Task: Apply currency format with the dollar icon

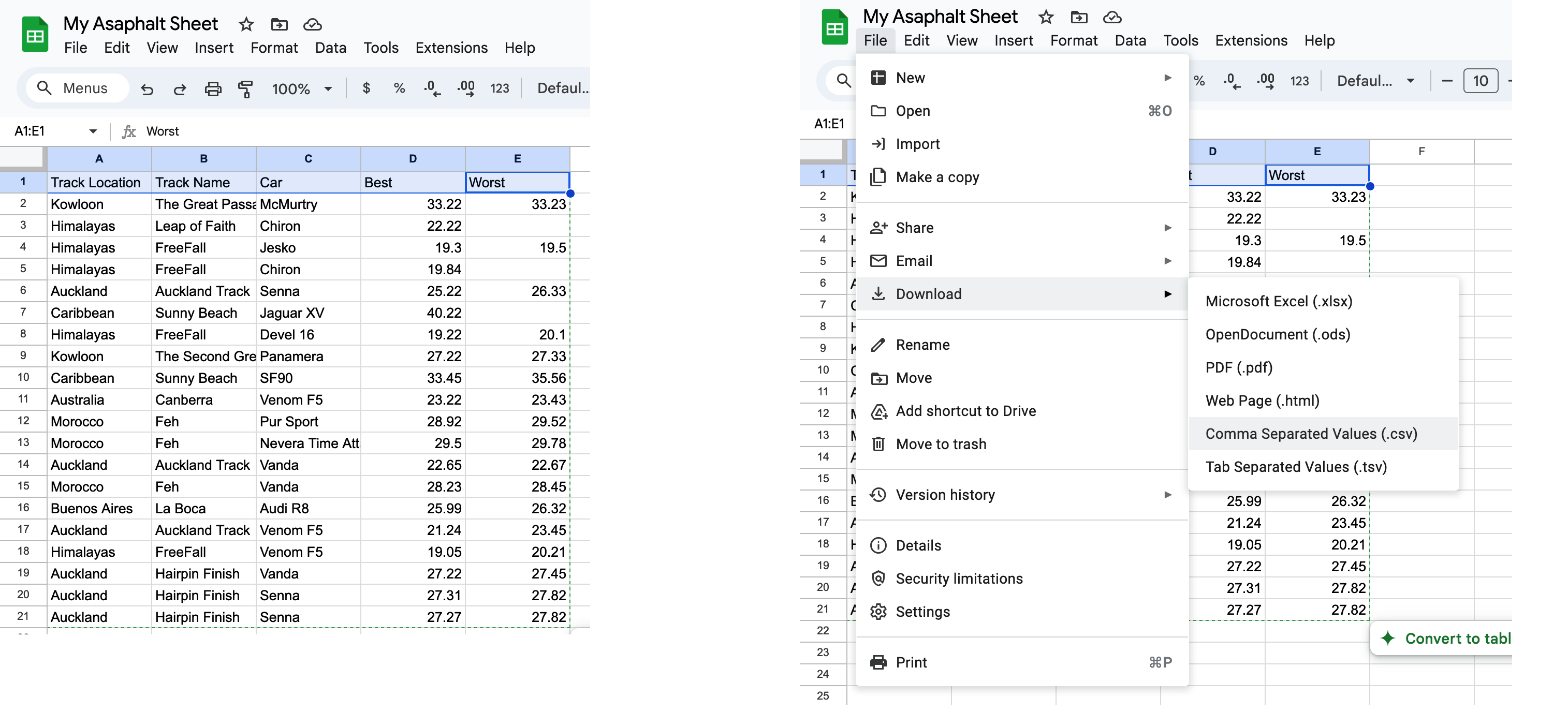Action: [367, 88]
